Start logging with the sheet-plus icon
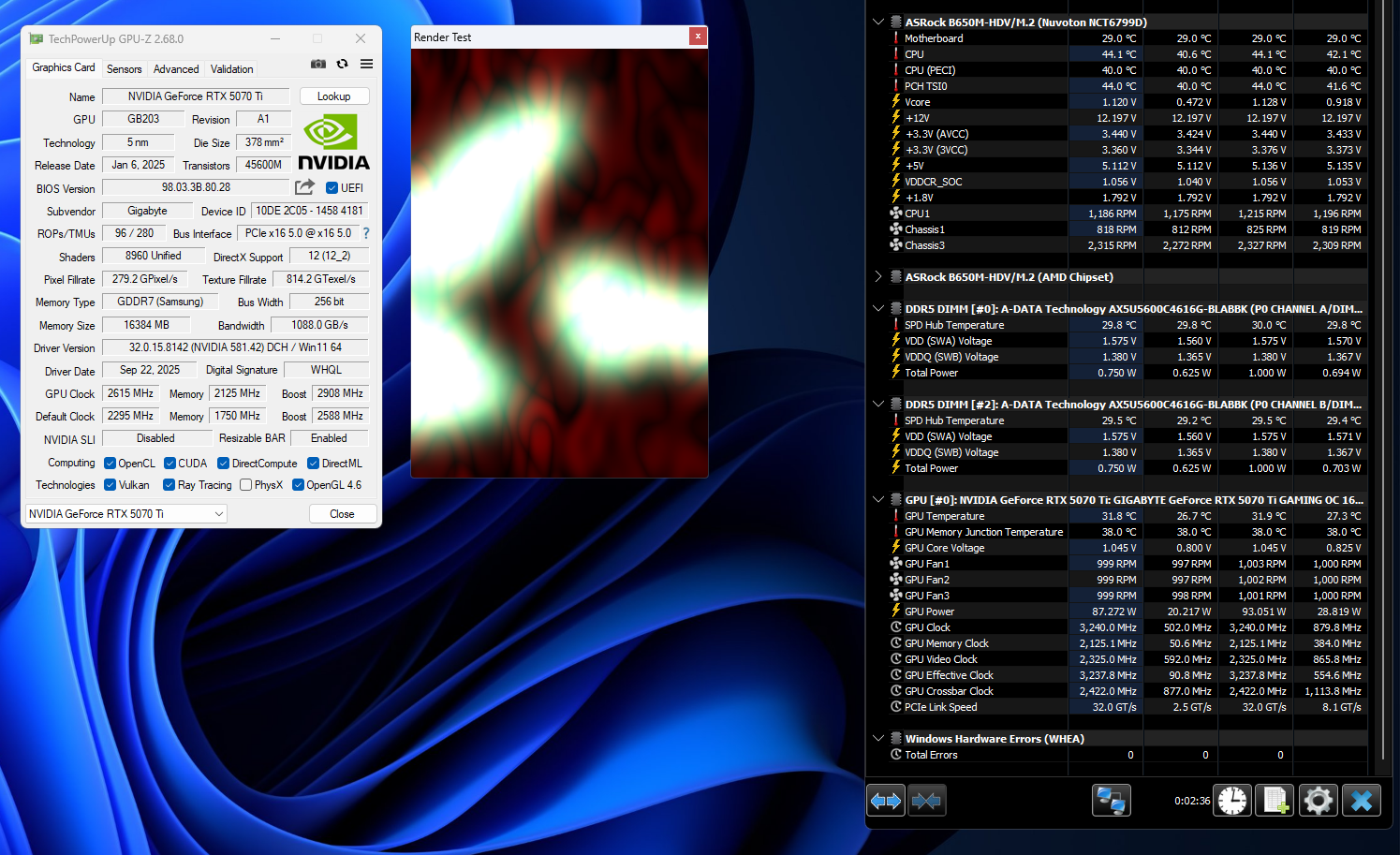The width and height of the screenshot is (1400, 855). coord(1275,801)
